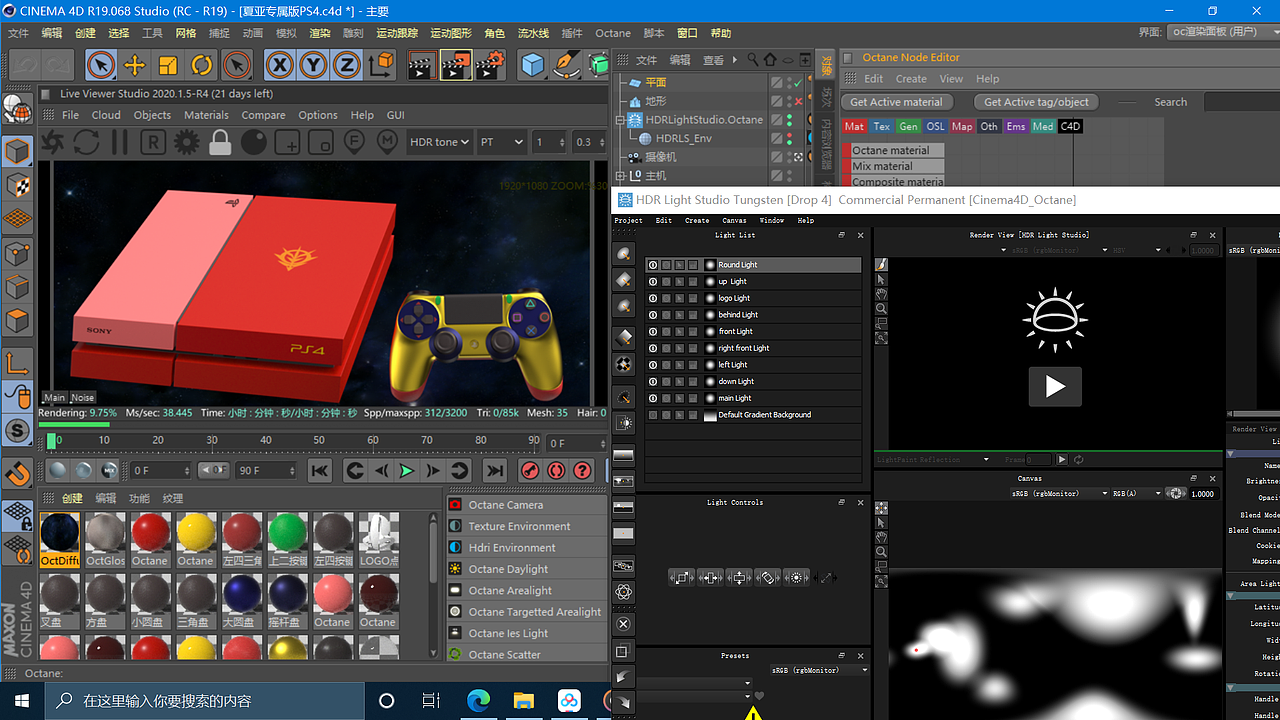
Task: Select the Rotate tool in top toolbar
Action: 202,66
